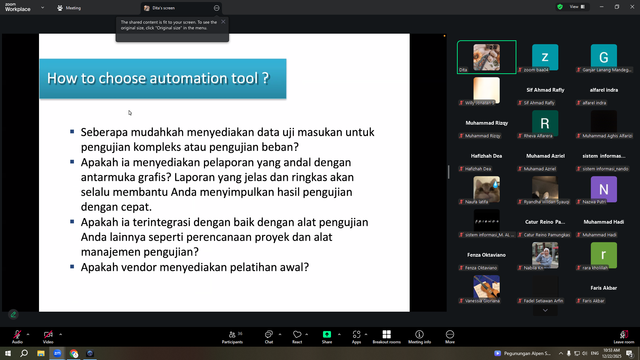
Task: Click the annotation pencil icon
Action: [x=13, y=314]
